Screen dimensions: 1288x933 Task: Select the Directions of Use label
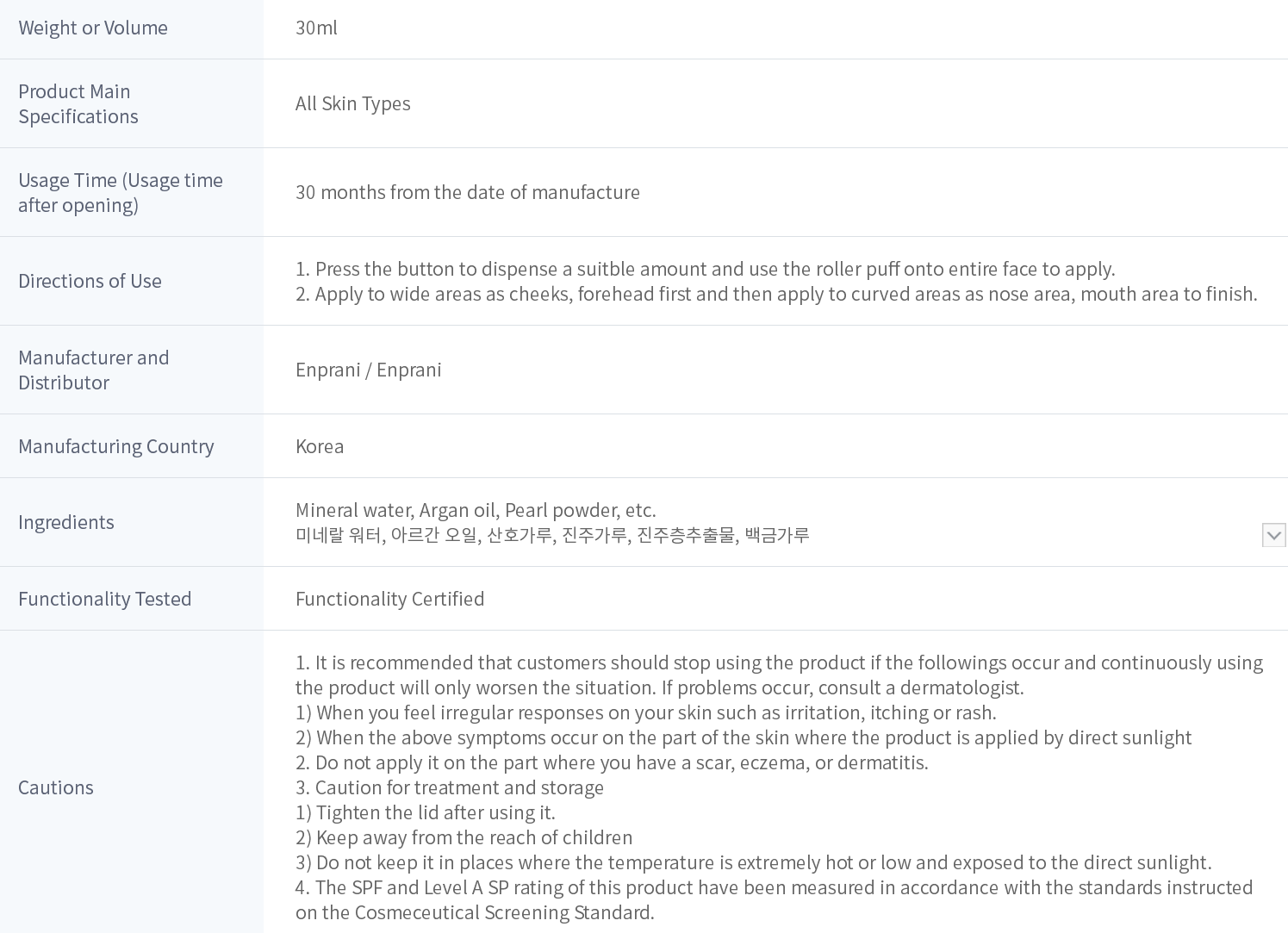coord(90,281)
